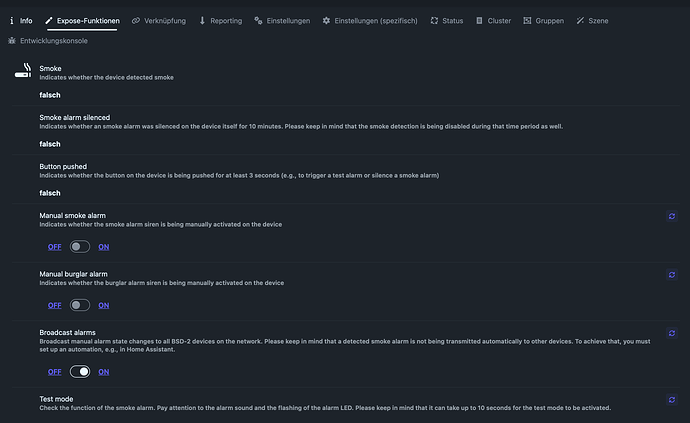Screen dimensions: 690x423
Task: Disable the Broadcast alarms switch
Action: tap(80, 372)
